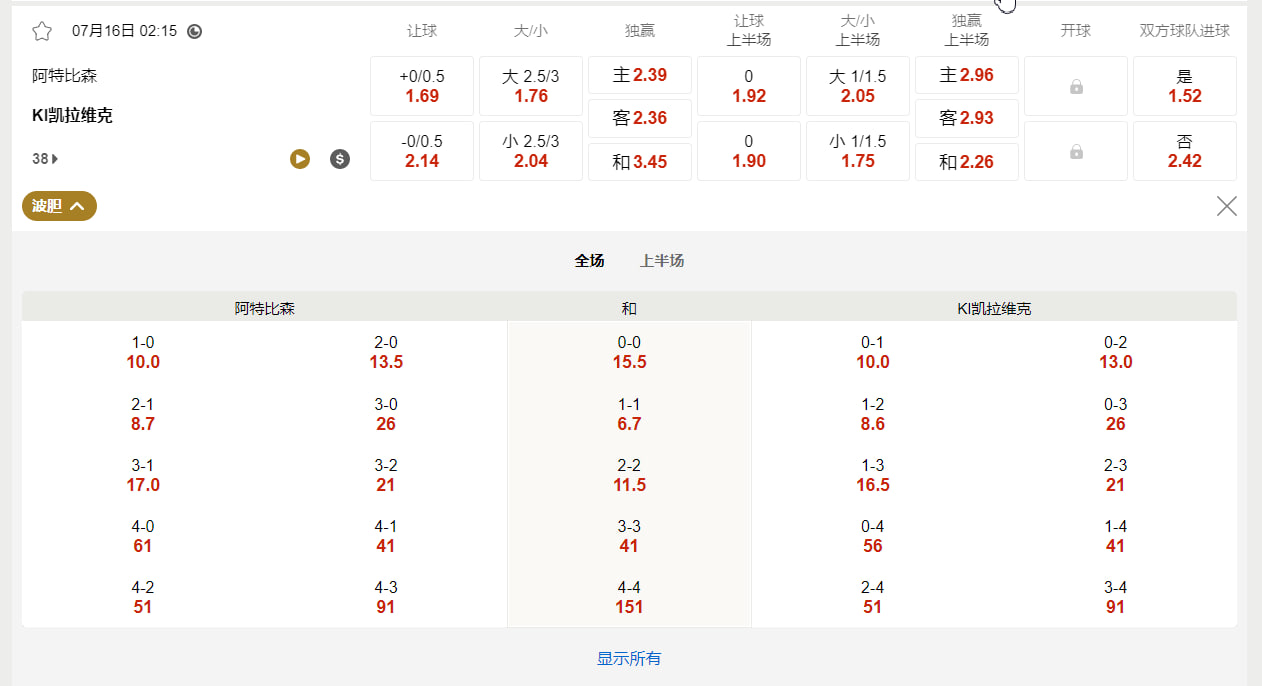Viewport: 1262px width, 686px height.
Task: Mark the match as favorite with the star icon
Action: tap(42, 31)
